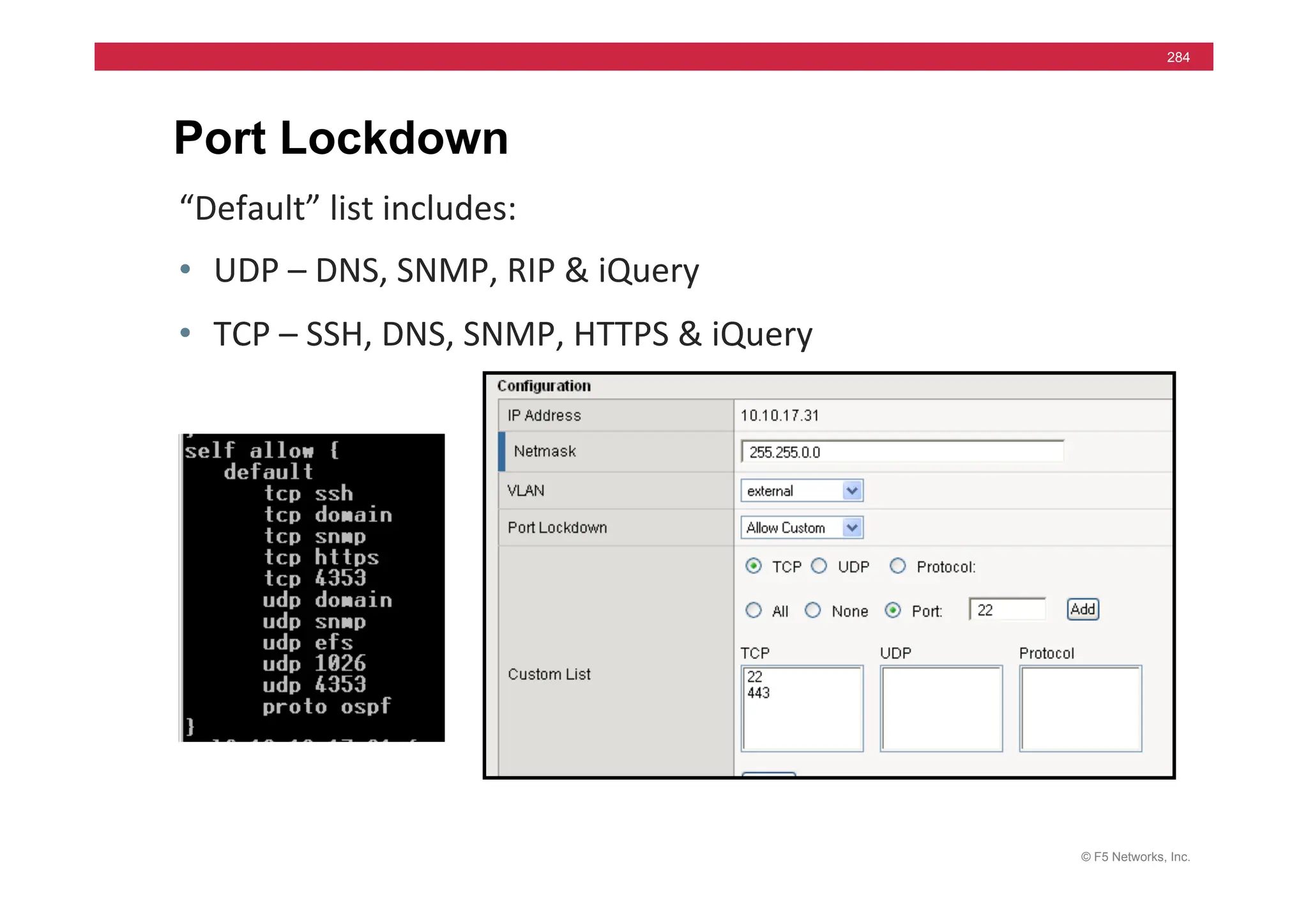Image resolution: width=1308 pixels, height=924 pixels.
Task: Click the slide number 284
Action: 1178,57
